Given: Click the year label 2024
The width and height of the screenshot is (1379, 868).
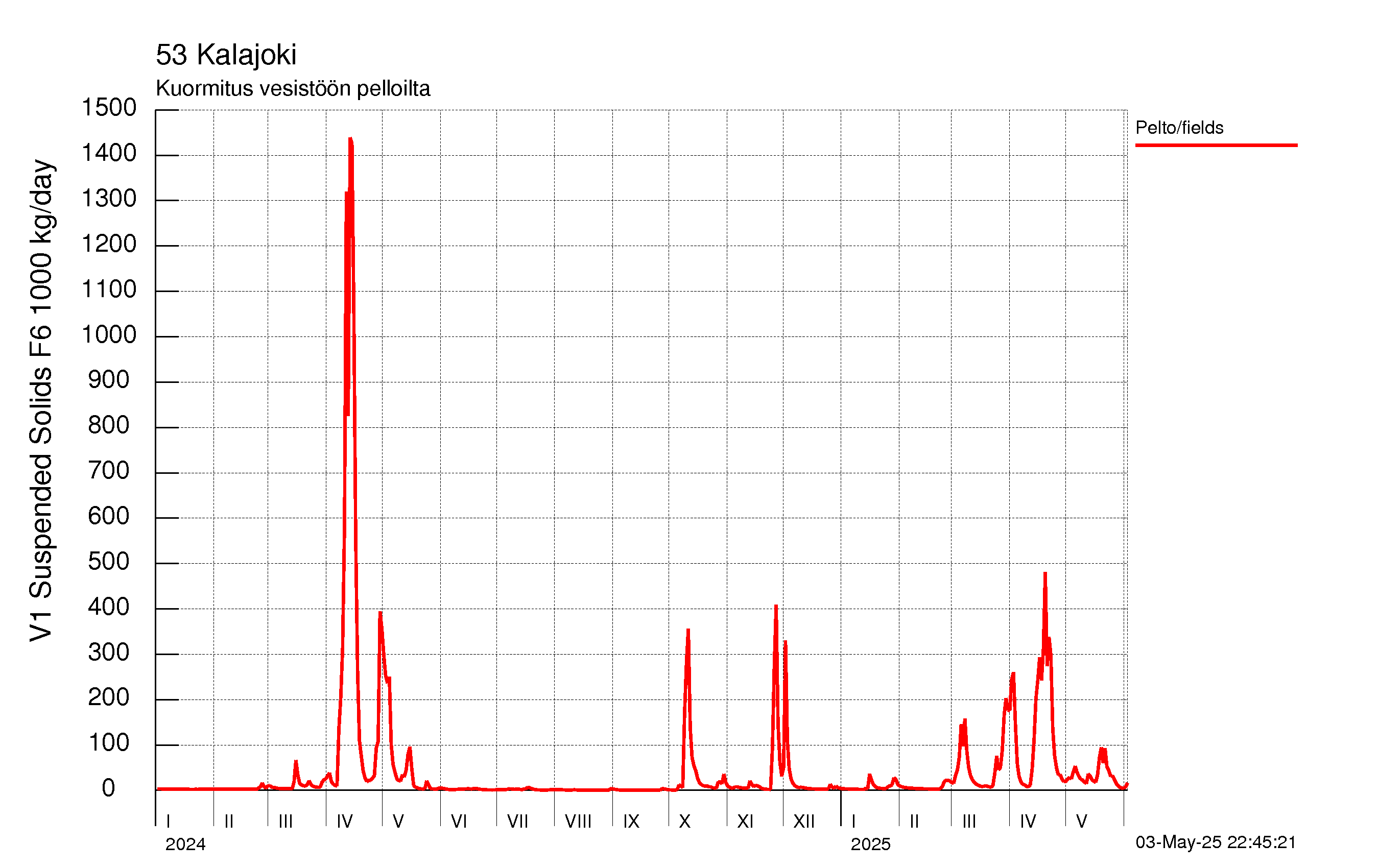Looking at the screenshot, I should tap(185, 845).
